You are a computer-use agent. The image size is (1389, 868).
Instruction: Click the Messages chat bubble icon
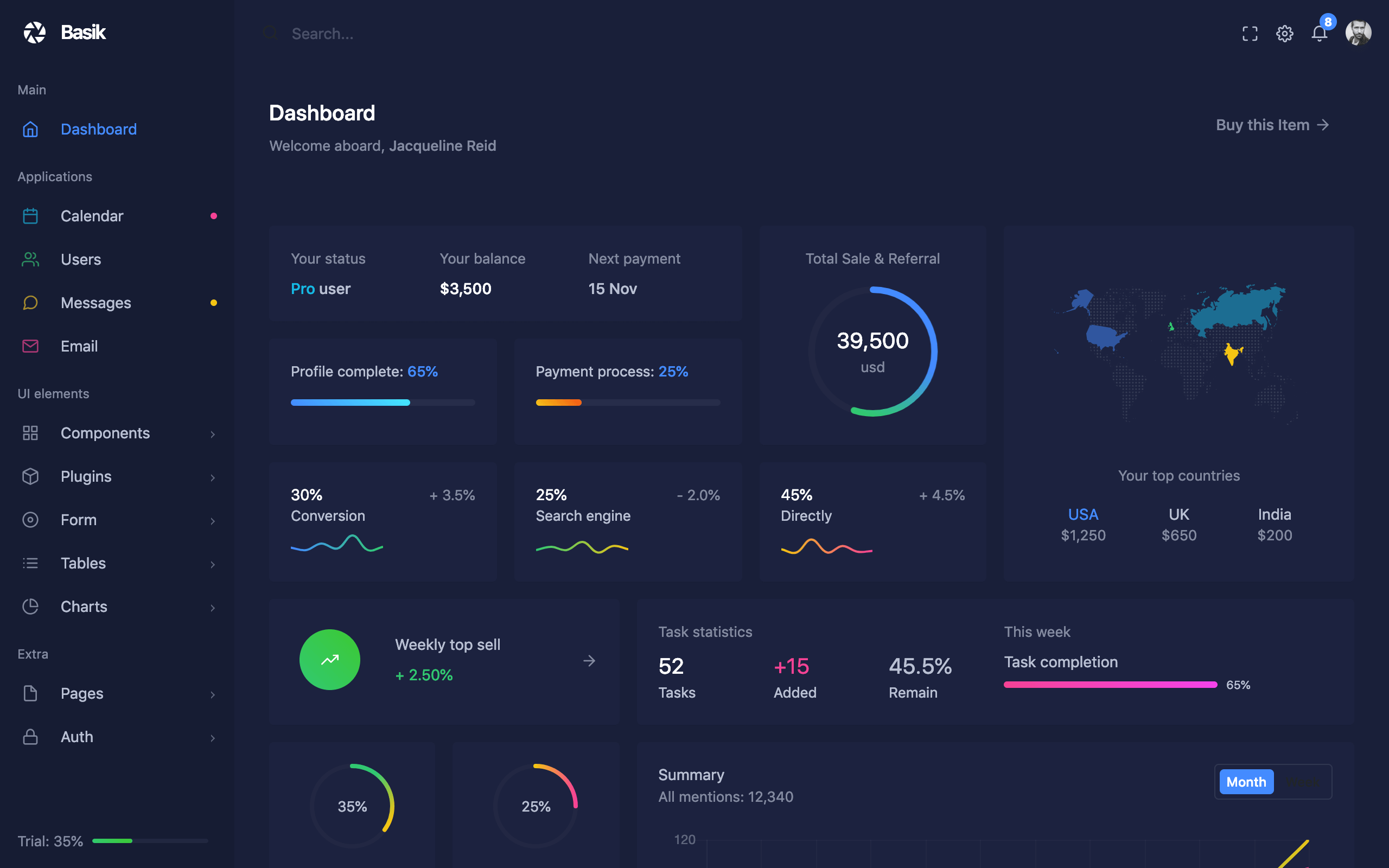point(30,303)
